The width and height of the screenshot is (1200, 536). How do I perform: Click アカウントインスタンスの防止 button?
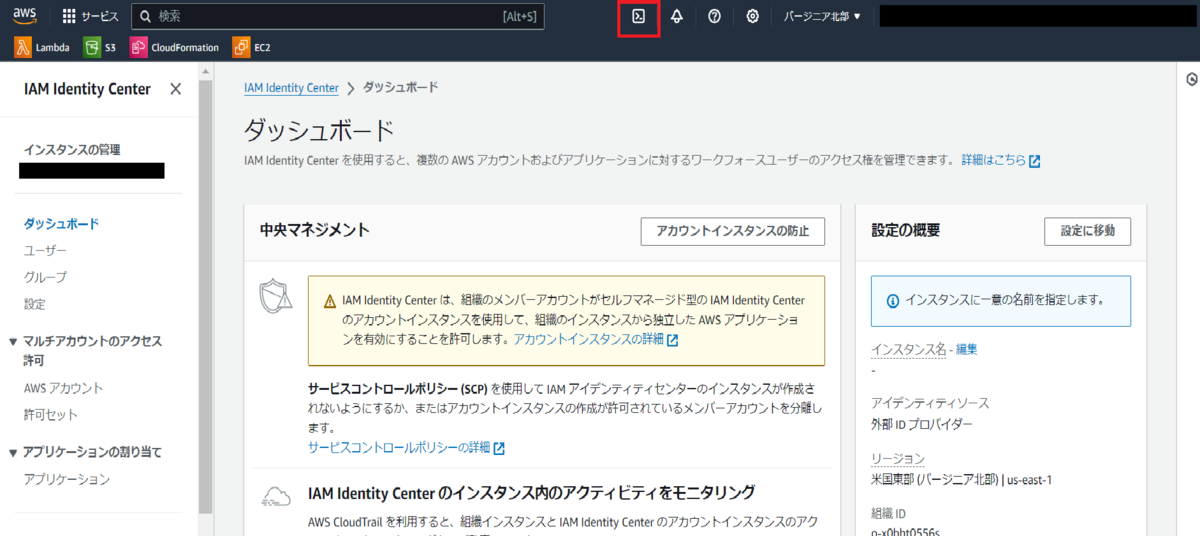[733, 230]
